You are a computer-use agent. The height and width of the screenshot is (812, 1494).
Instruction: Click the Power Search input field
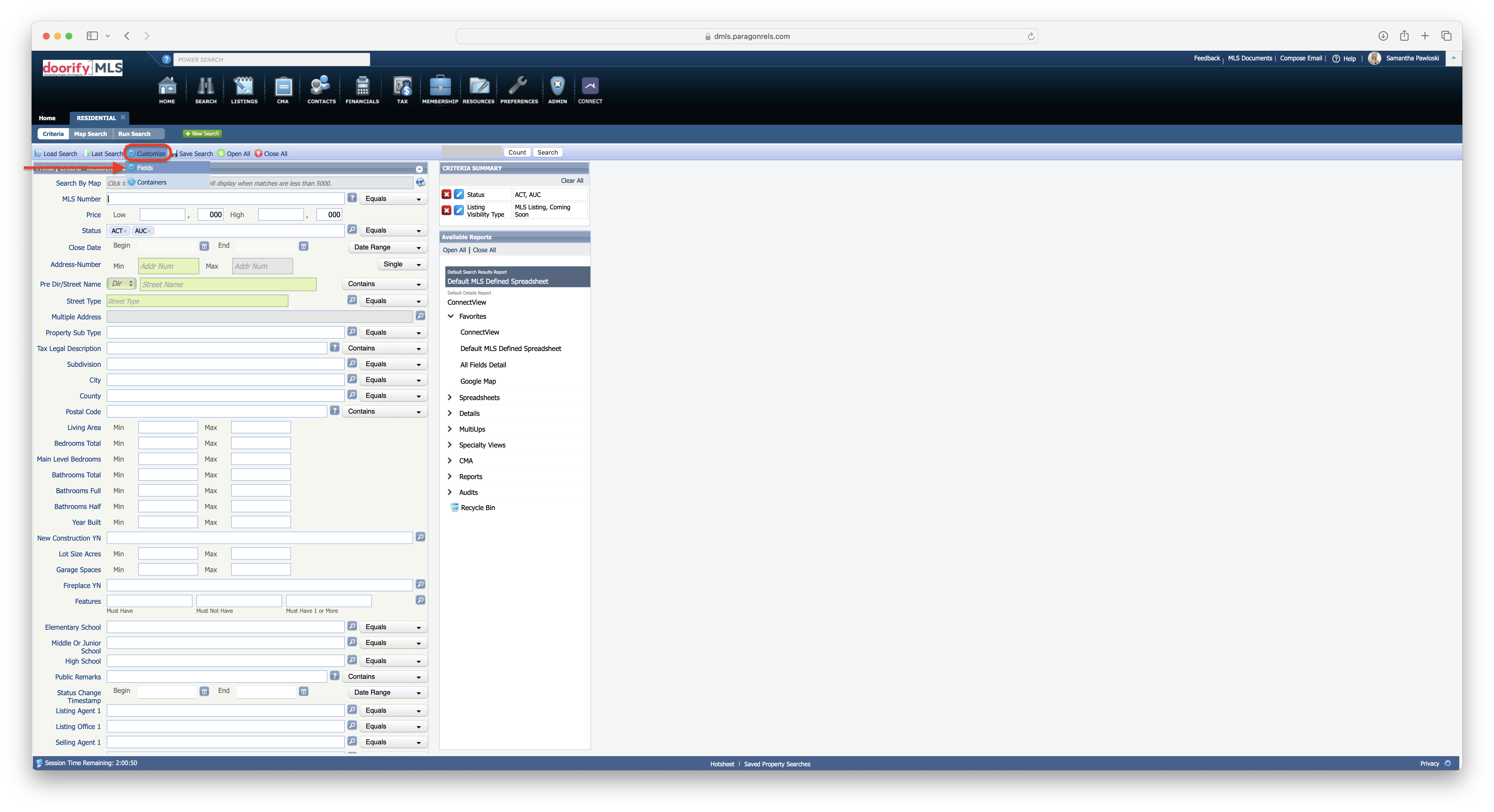[271, 59]
